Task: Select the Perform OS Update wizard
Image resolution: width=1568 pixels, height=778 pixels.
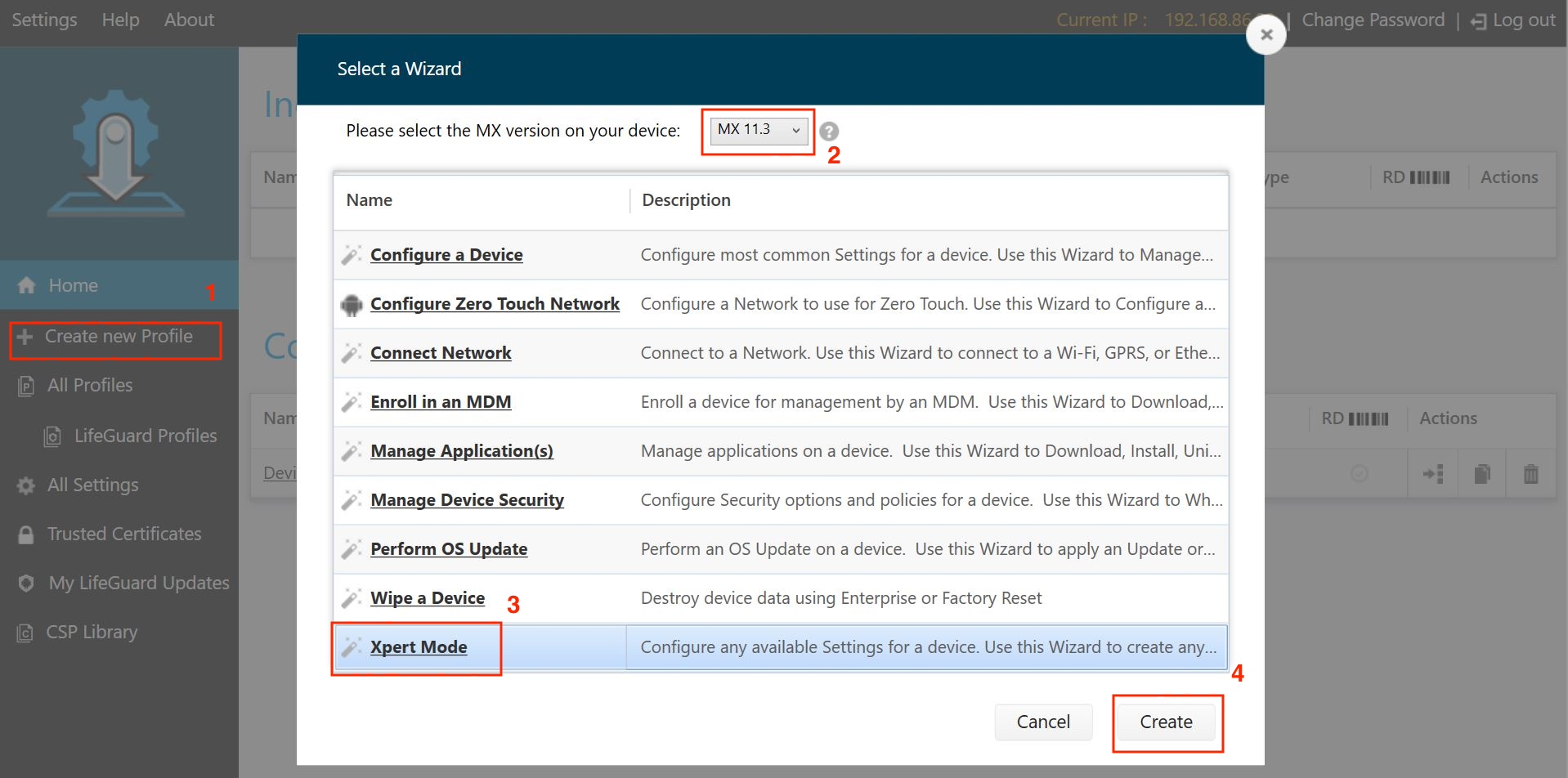Action: click(449, 549)
